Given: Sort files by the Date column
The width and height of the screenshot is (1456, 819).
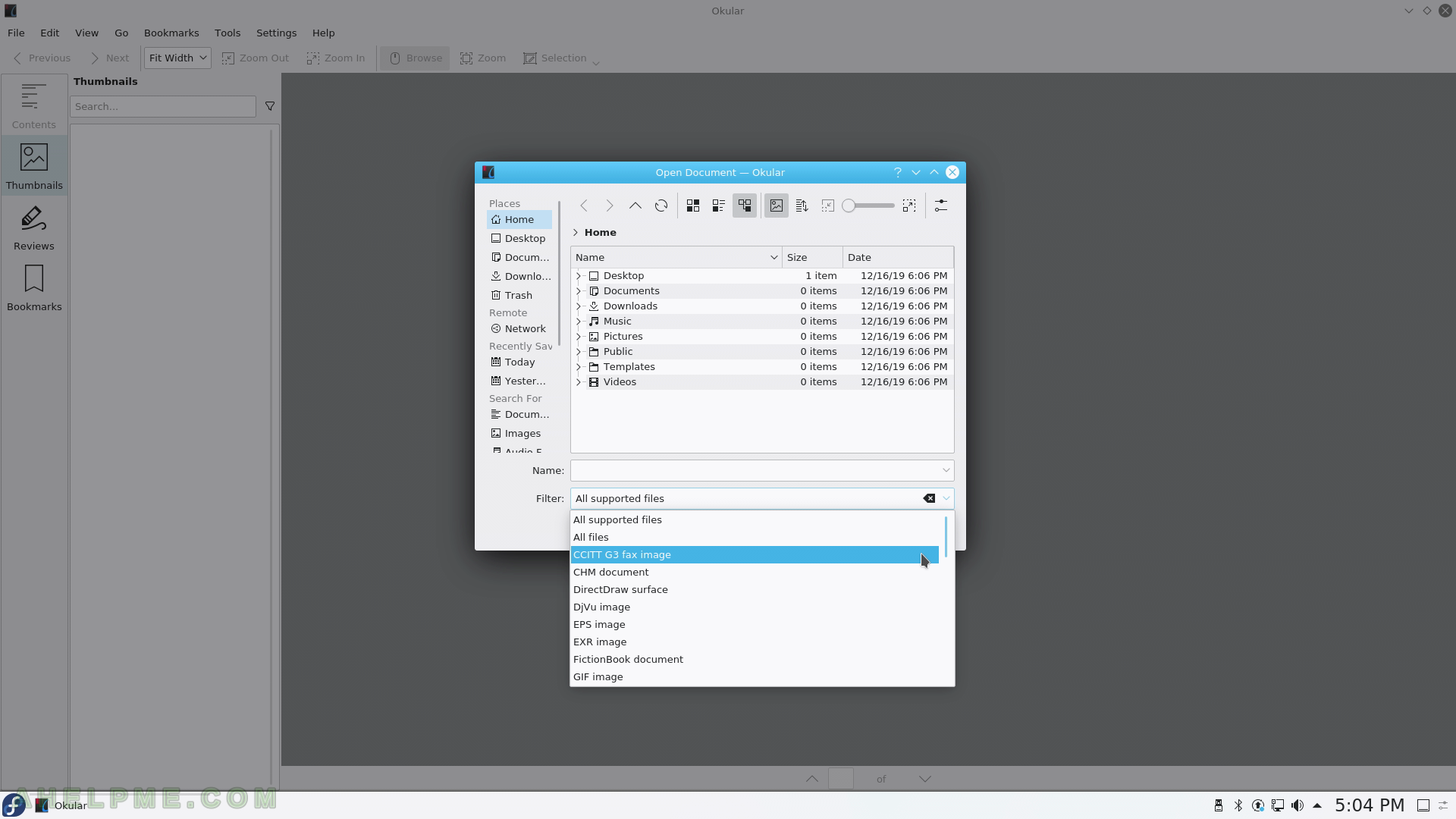Looking at the screenshot, I should click(x=898, y=257).
